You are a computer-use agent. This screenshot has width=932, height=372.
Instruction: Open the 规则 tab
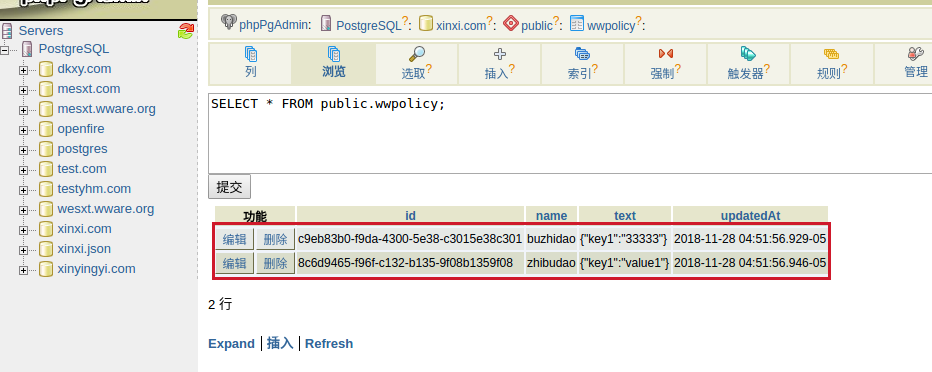[x=832, y=64]
